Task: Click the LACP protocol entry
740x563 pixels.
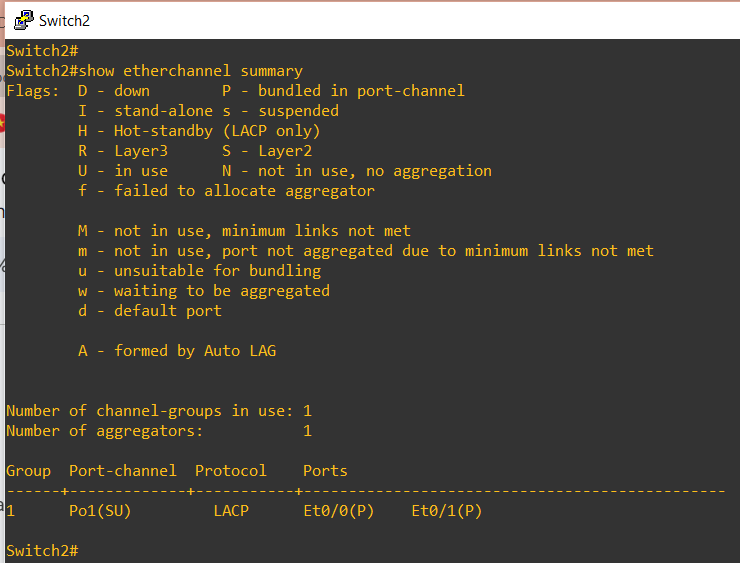Action: pos(231,511)
